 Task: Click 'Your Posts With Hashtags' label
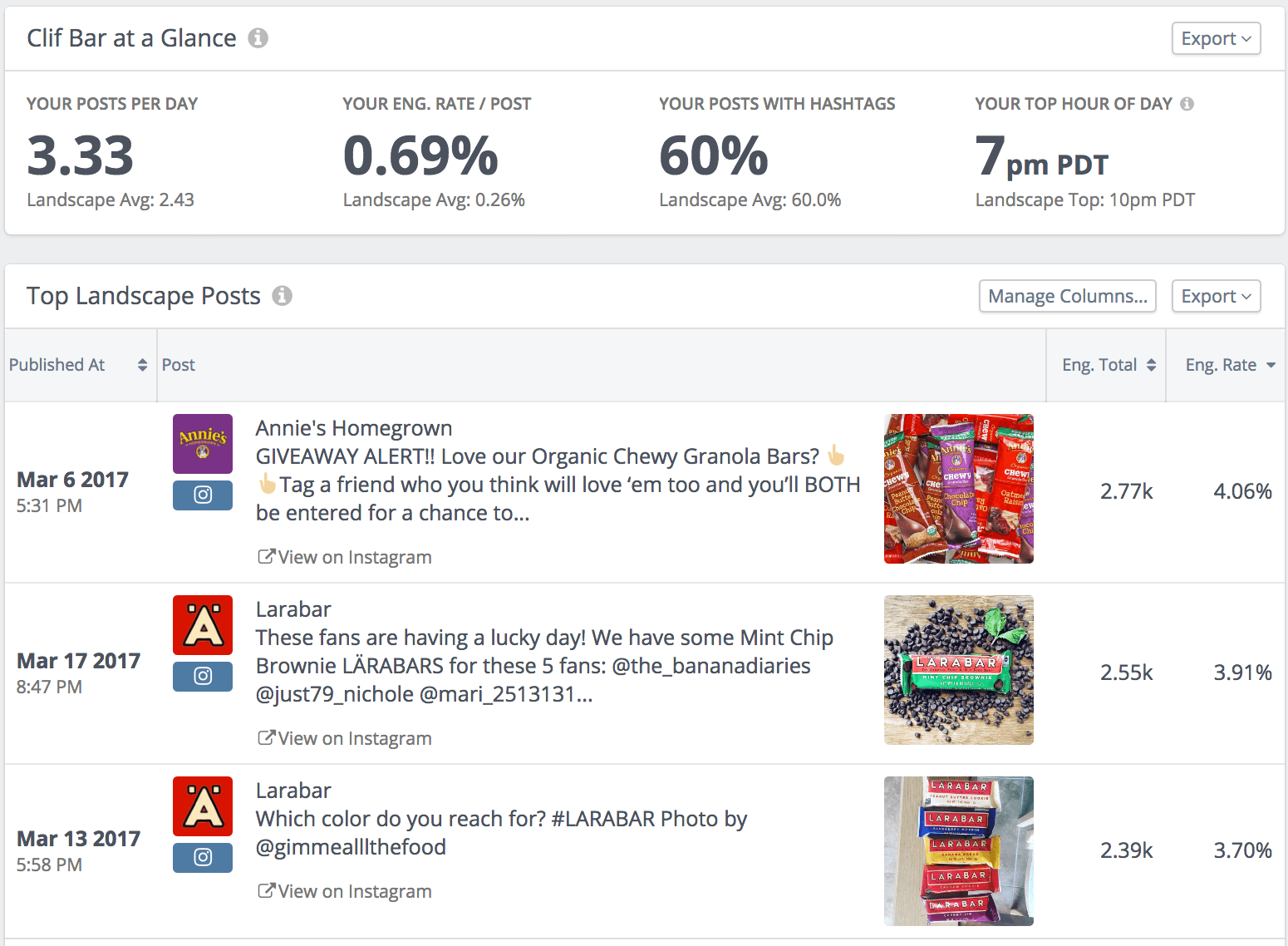(777, 104)
